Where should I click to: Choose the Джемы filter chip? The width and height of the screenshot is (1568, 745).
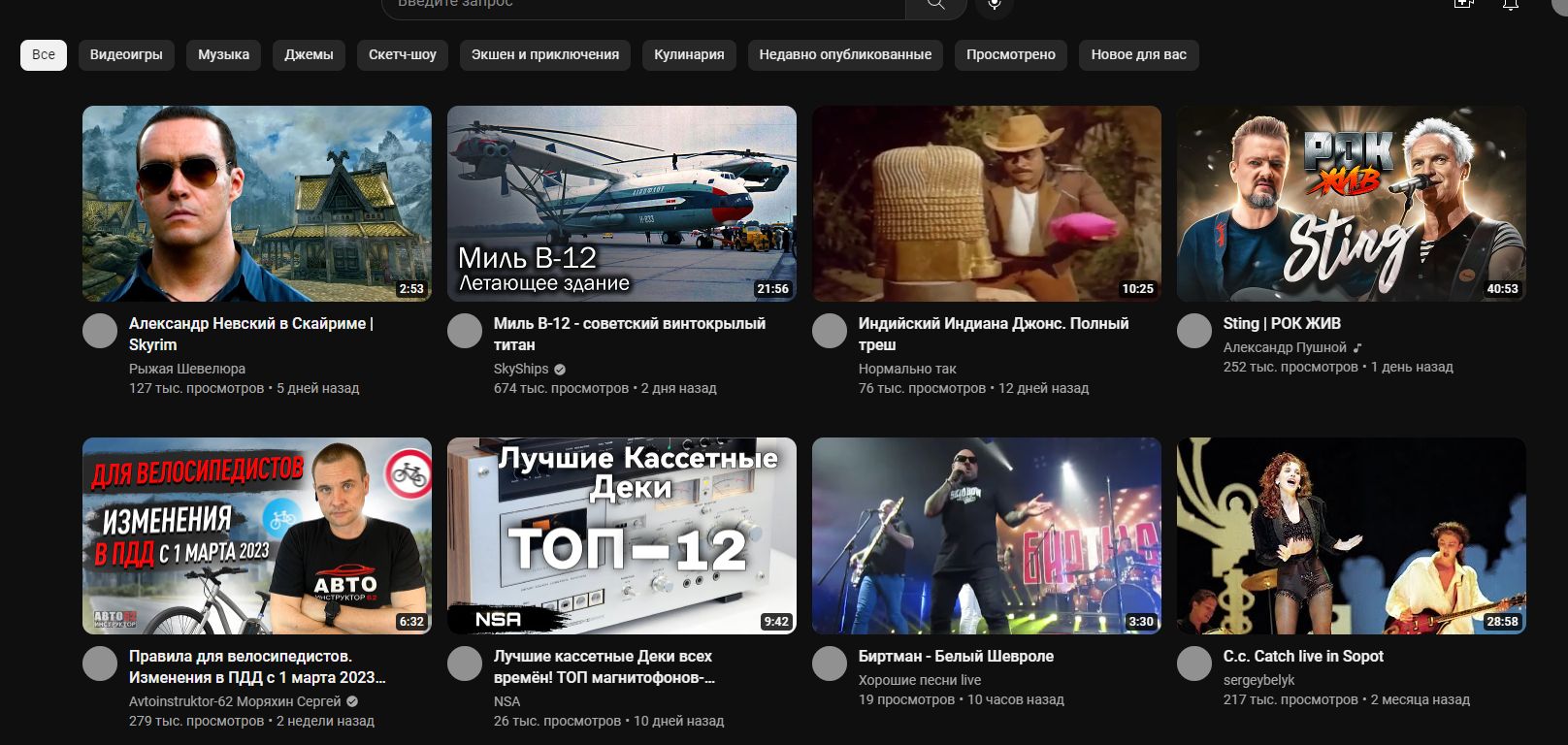coord(309,54)
